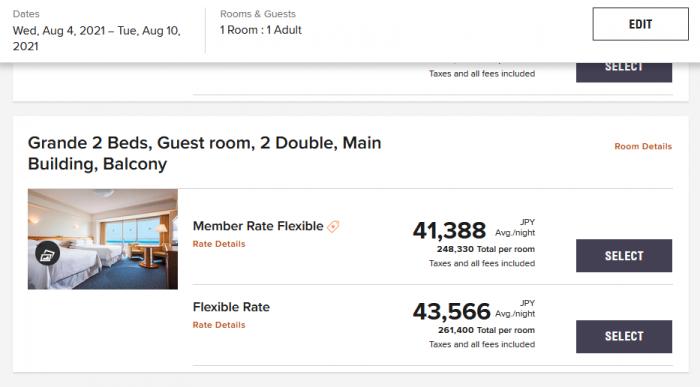Click the 261,400 total per room text

(x=486, y=330)
